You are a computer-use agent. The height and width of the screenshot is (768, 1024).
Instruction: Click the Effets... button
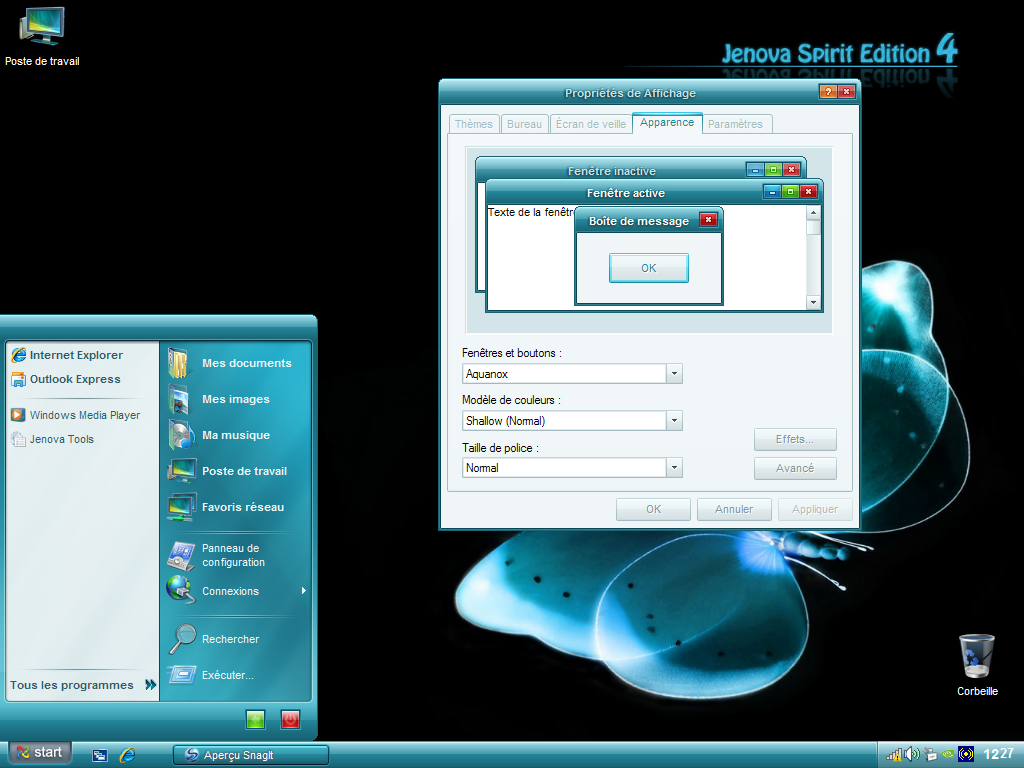point(795,440)
